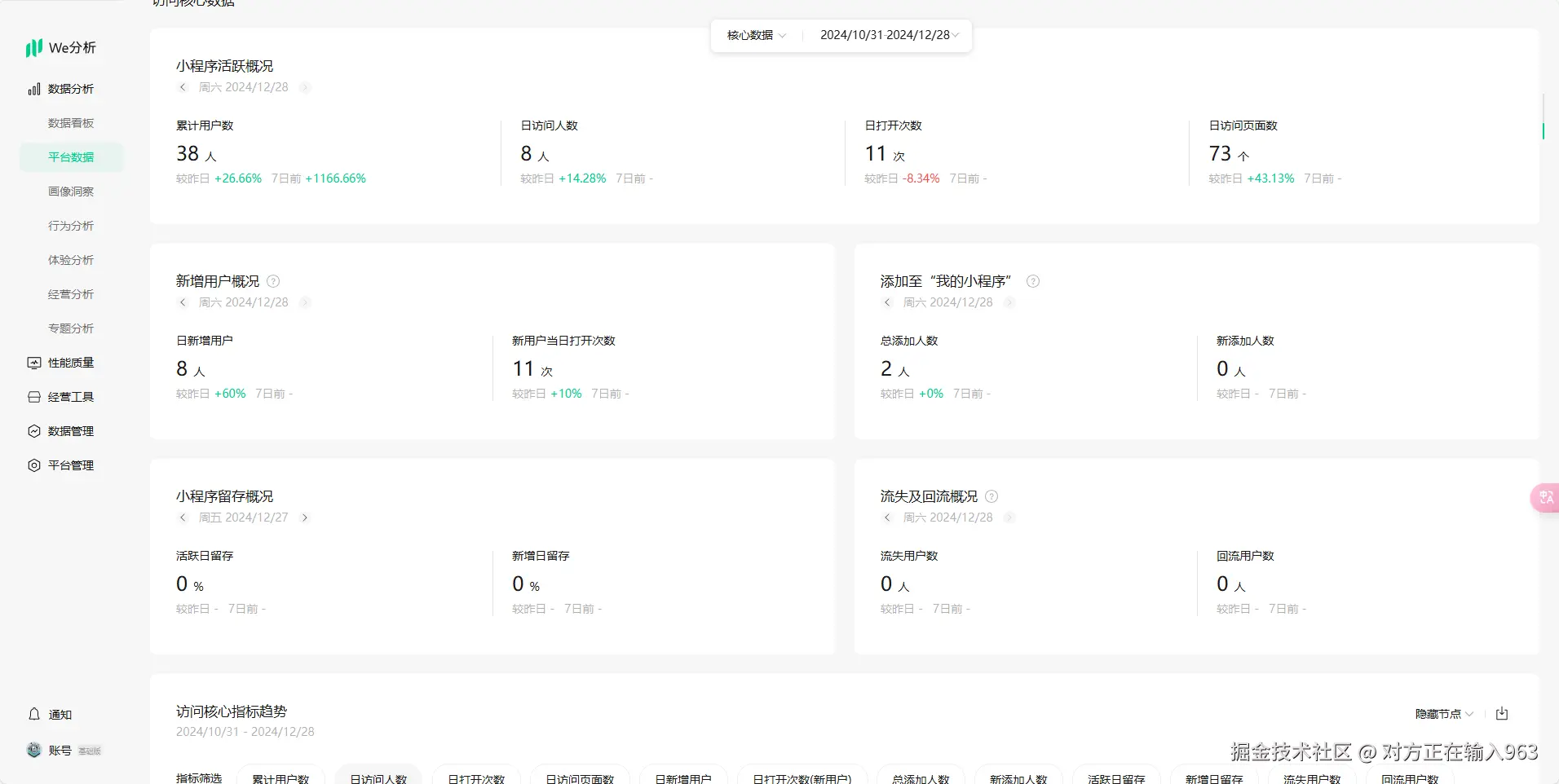Click the 累计用户数 value 38
Image resolution: width=1559 pixels, height=784 pixels.
pos(188,153)
